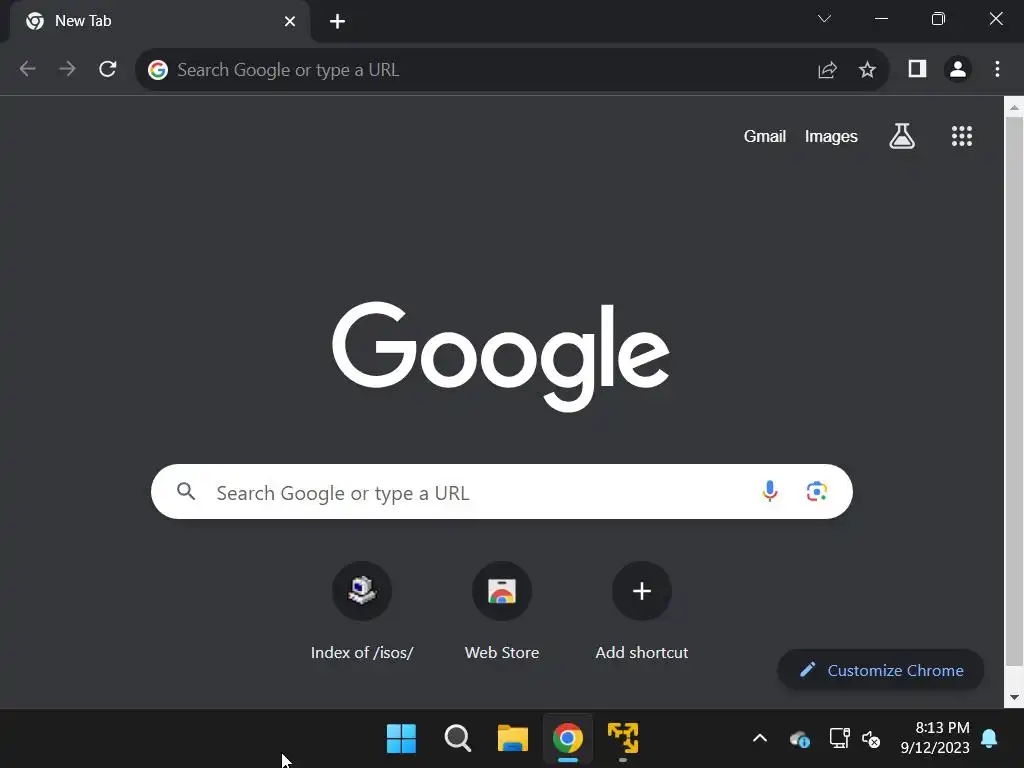Viewport: 1024px width, 768px height.
Task: Open Index of /isos/ shortcut
Action: click(362, 611)
